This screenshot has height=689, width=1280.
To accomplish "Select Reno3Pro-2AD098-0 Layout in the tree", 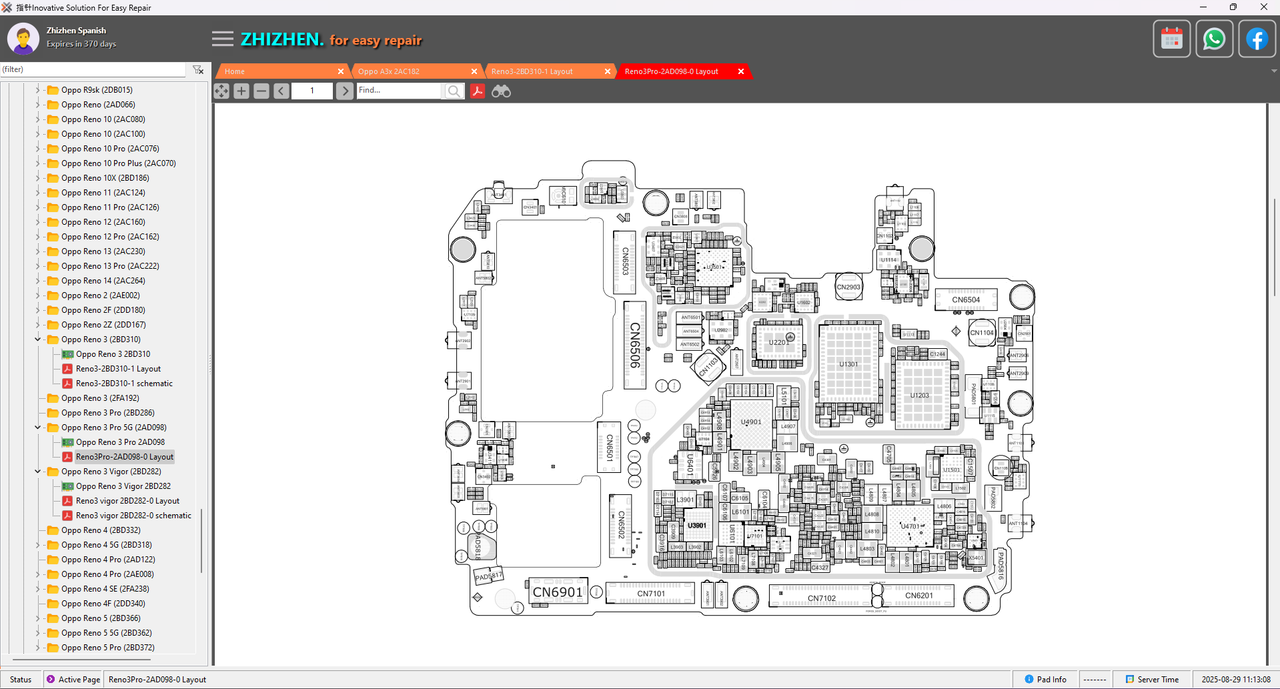I will click(x=125, y=457).
